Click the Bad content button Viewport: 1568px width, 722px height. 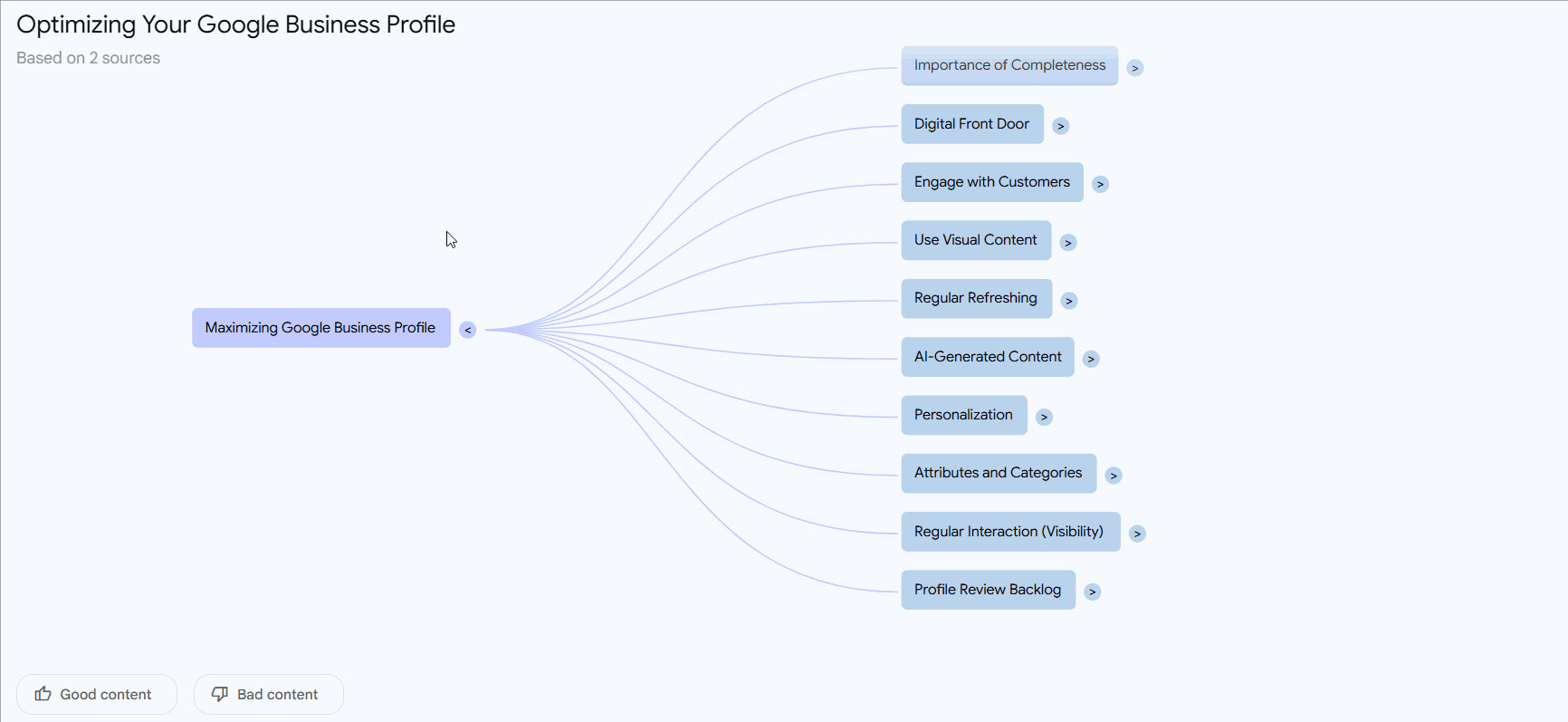[x=269, y=695]
